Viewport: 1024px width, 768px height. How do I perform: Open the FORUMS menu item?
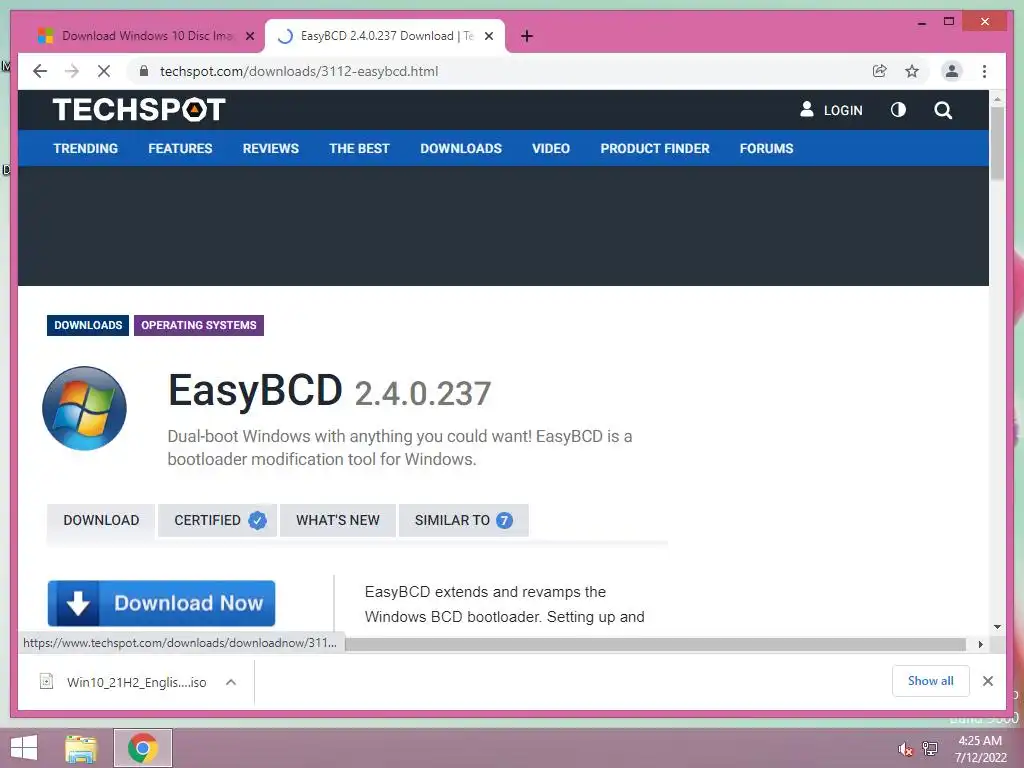pos(766,148)
